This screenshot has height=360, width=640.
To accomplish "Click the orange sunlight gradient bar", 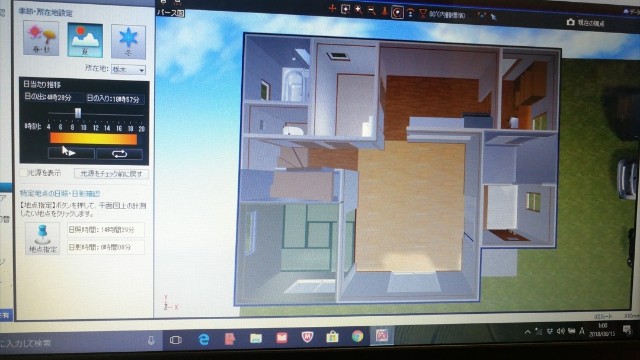I will click(93, 139).
